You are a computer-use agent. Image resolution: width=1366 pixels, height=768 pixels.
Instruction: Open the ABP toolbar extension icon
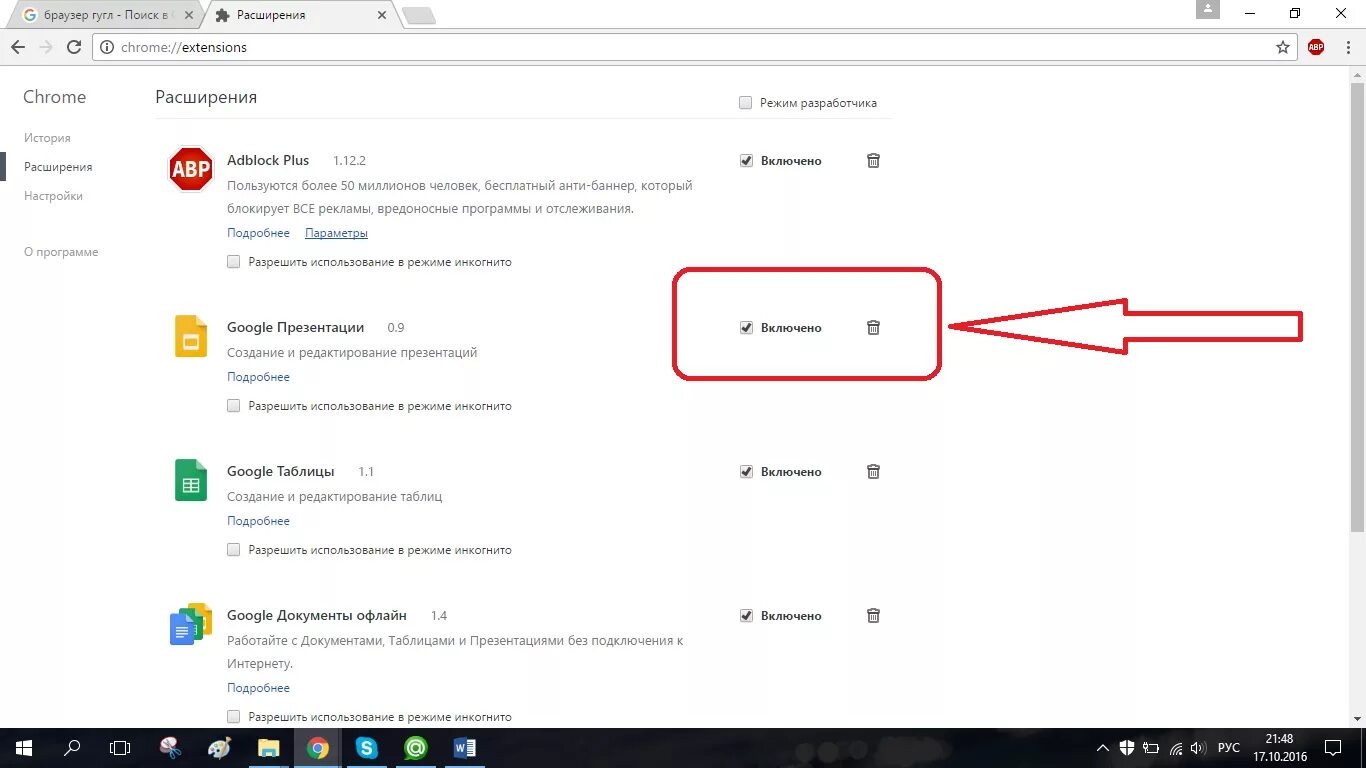click(1316, 47)
